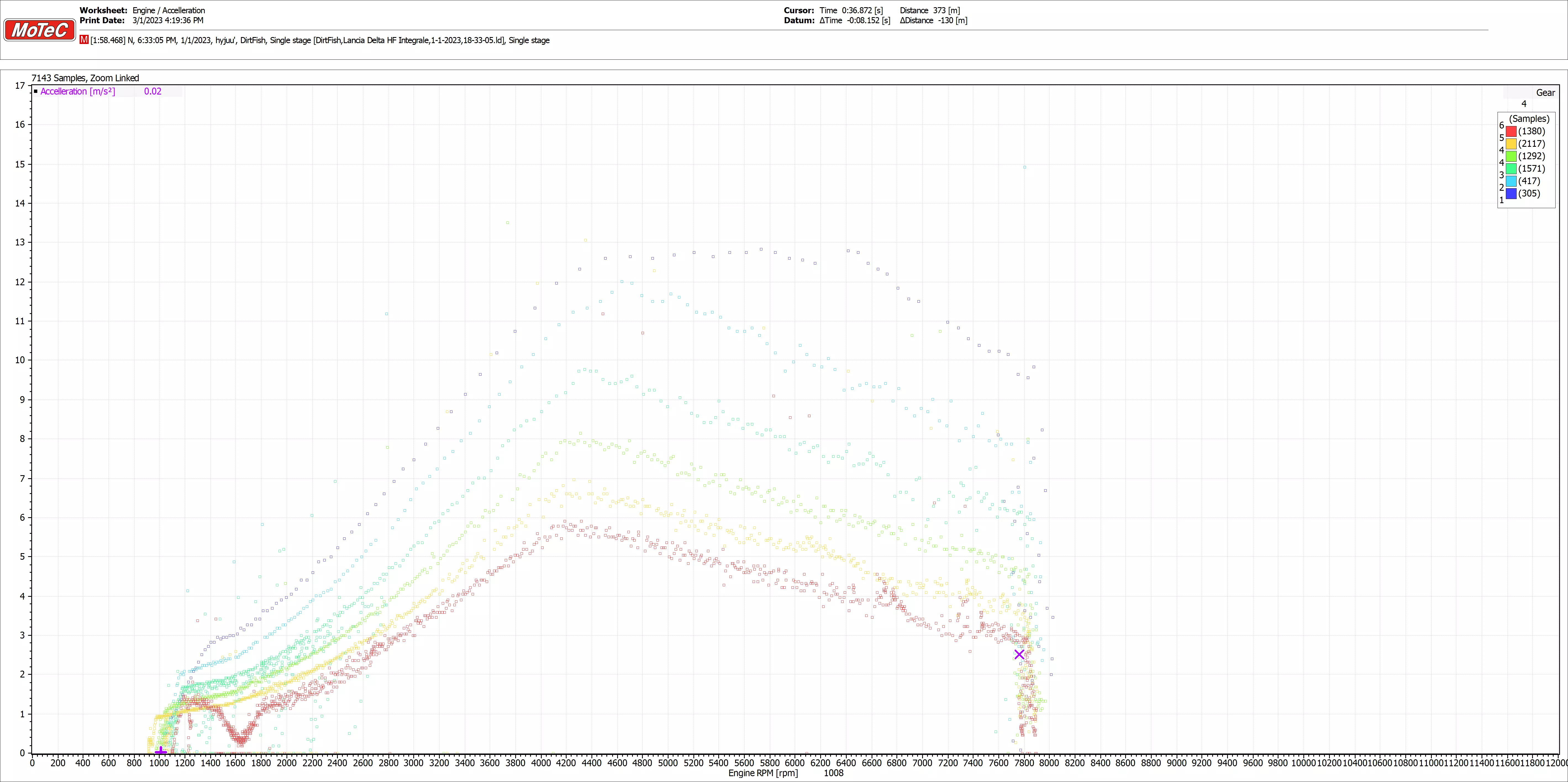This screenshot has width=1568, height=782.
Task: Click the MoTeC logo
Action: point(40,30)
